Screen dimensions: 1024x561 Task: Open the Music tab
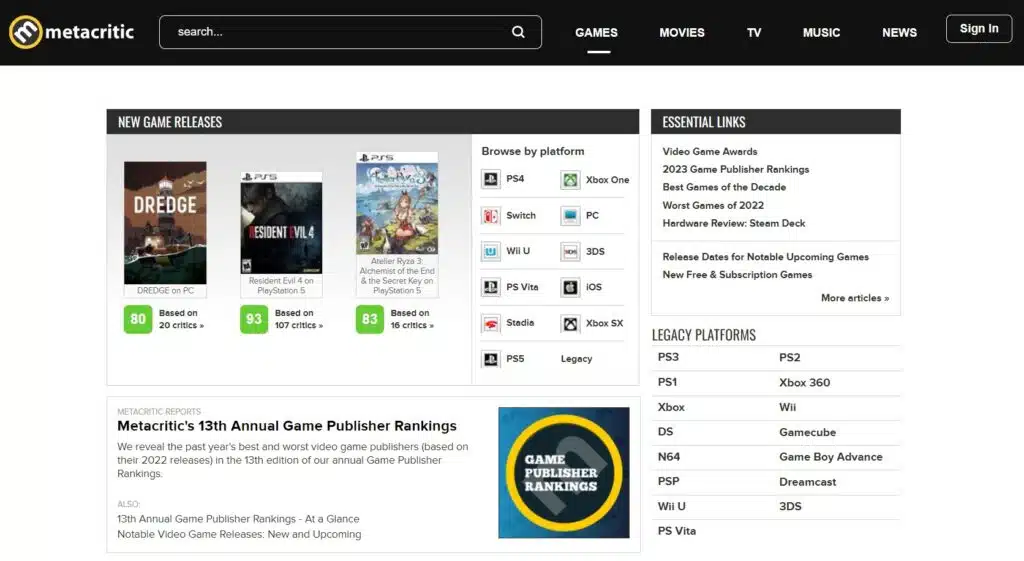pos(822,33)
